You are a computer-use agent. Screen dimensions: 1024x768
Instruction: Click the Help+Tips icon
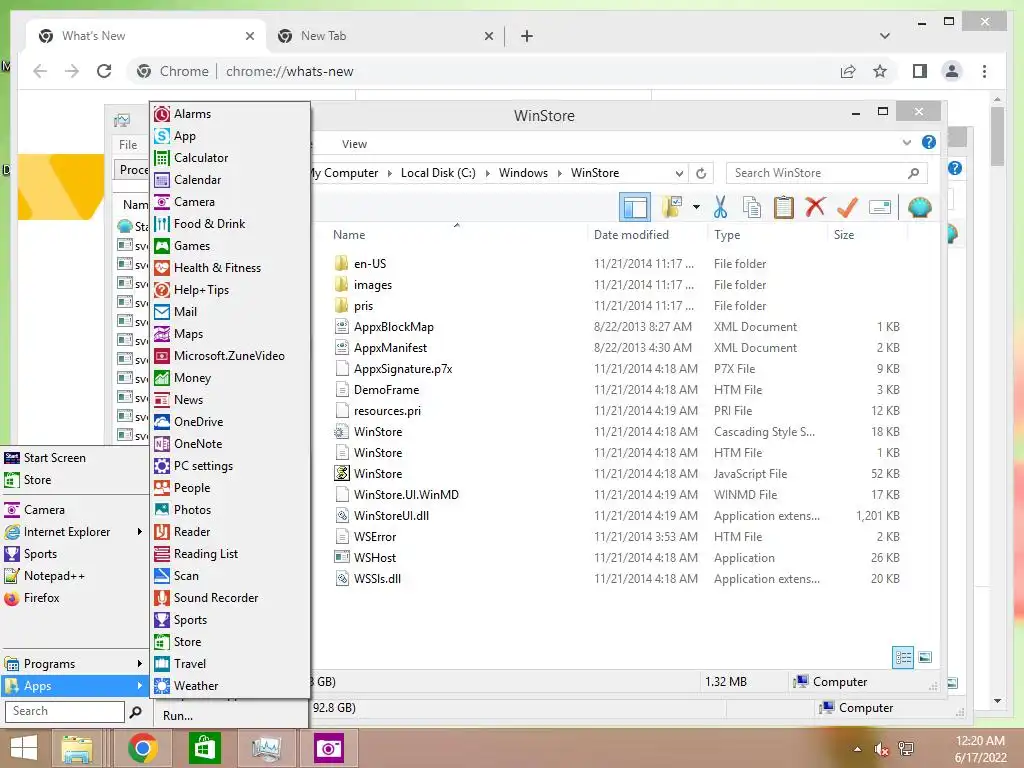(162, 290)
